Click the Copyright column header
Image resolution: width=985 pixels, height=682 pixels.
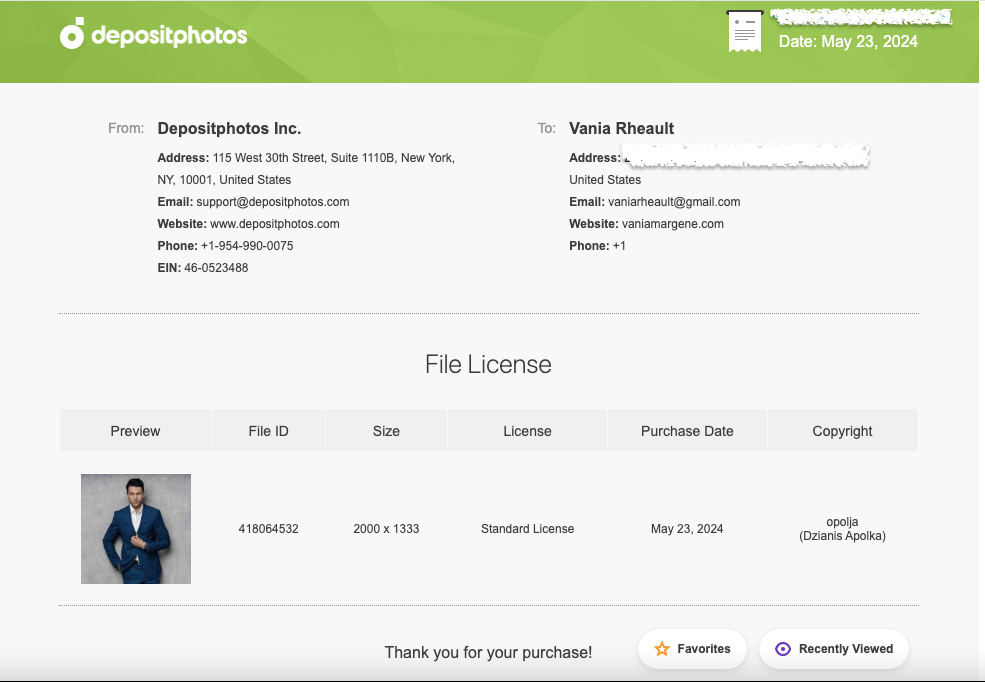pos(842,431)
